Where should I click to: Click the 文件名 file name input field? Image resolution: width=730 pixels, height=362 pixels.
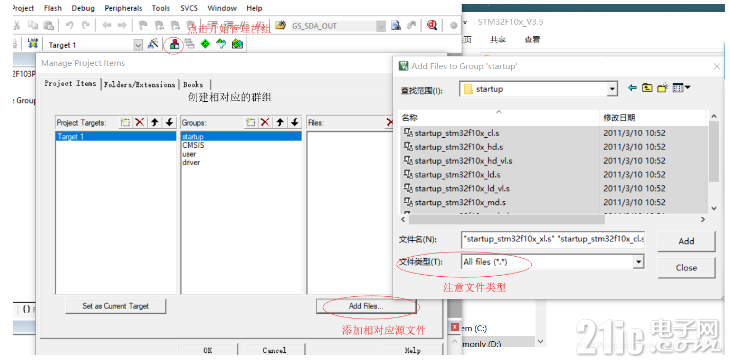tap(553, 239)
